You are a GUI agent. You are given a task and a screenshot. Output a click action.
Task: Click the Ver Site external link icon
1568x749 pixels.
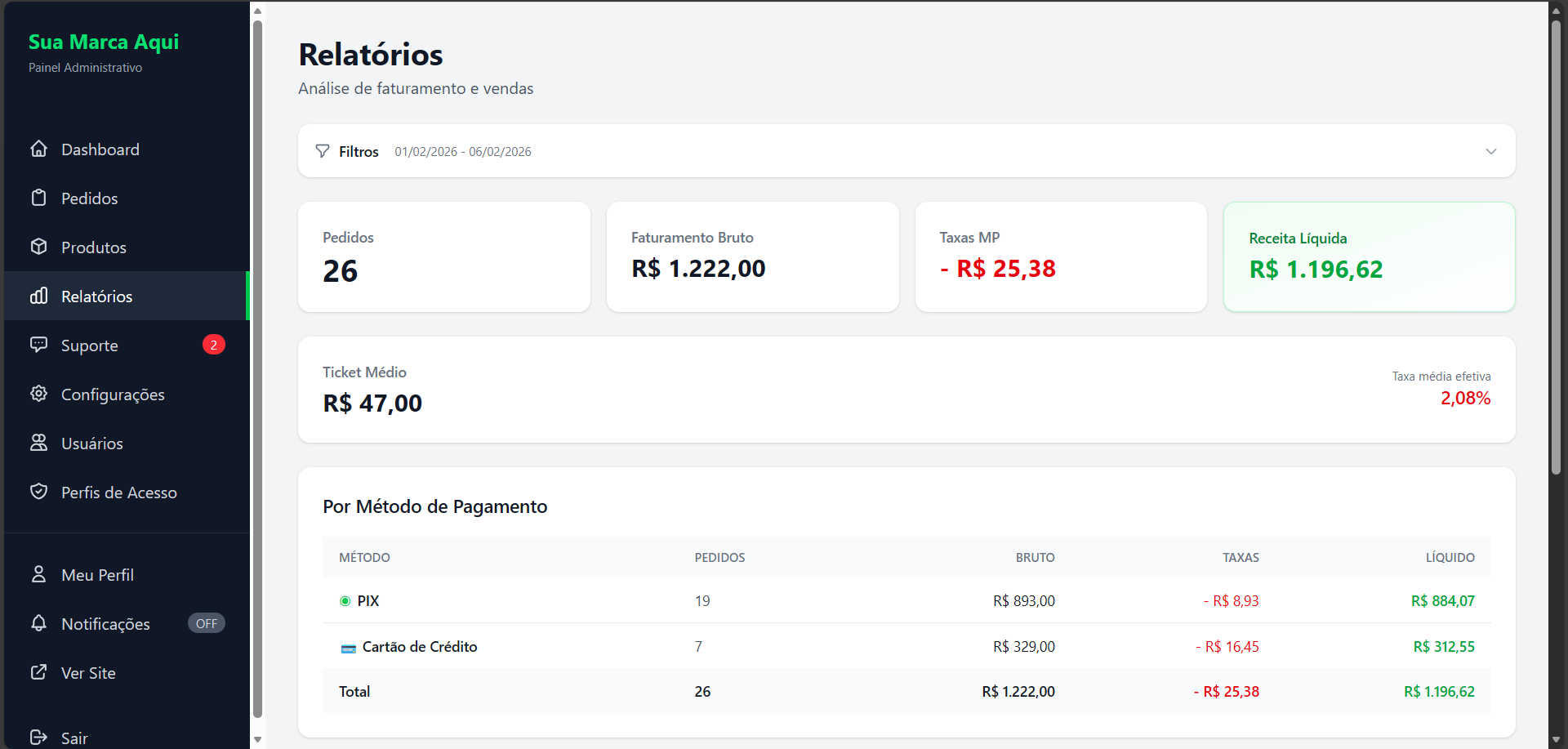[38, 672]
